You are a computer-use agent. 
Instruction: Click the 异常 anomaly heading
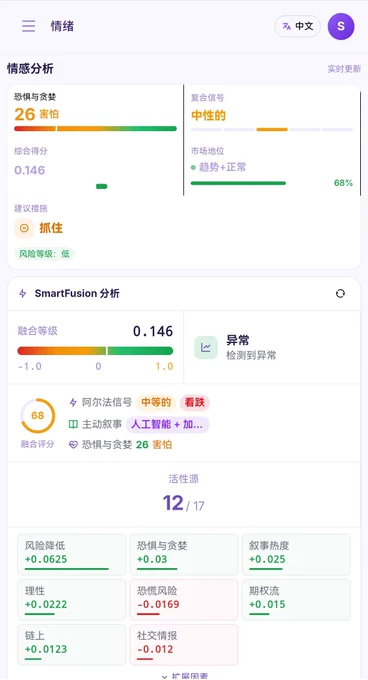pyautogui.click(x=238, y=340)
